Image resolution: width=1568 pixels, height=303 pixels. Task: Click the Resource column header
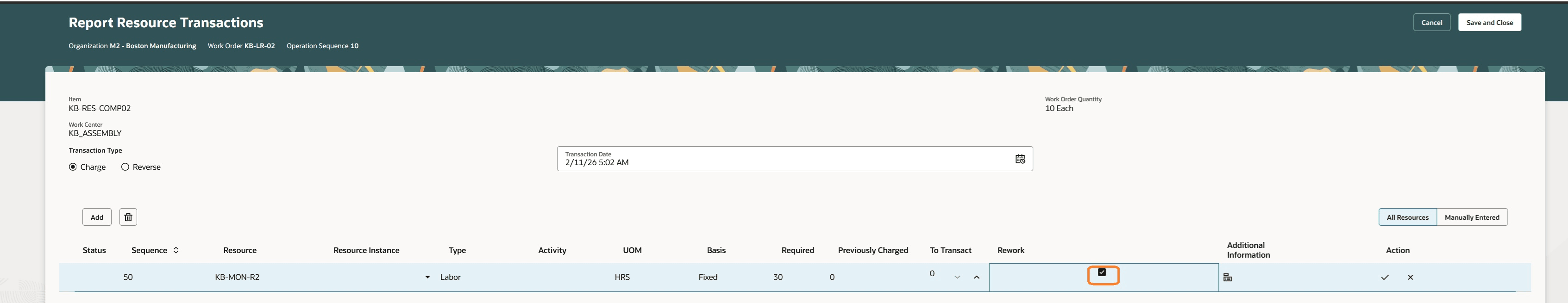240,250
